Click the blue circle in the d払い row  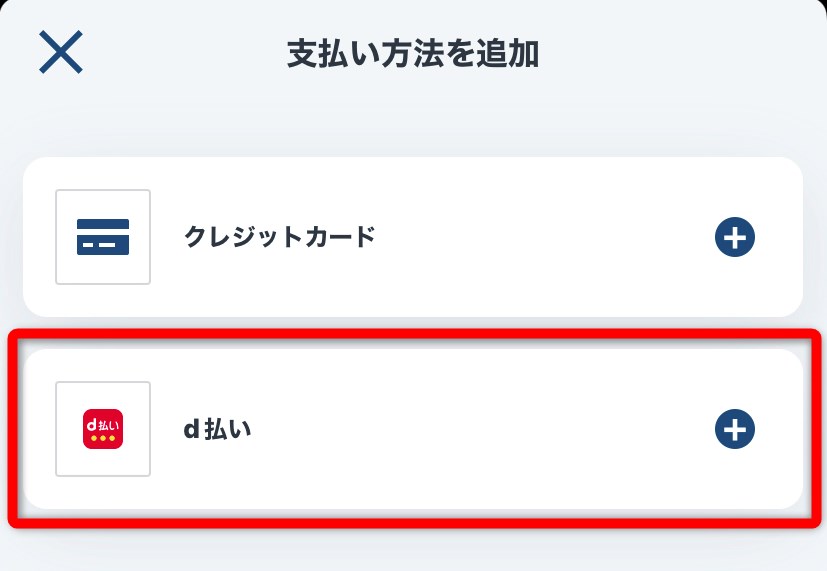tap(735, 429)
